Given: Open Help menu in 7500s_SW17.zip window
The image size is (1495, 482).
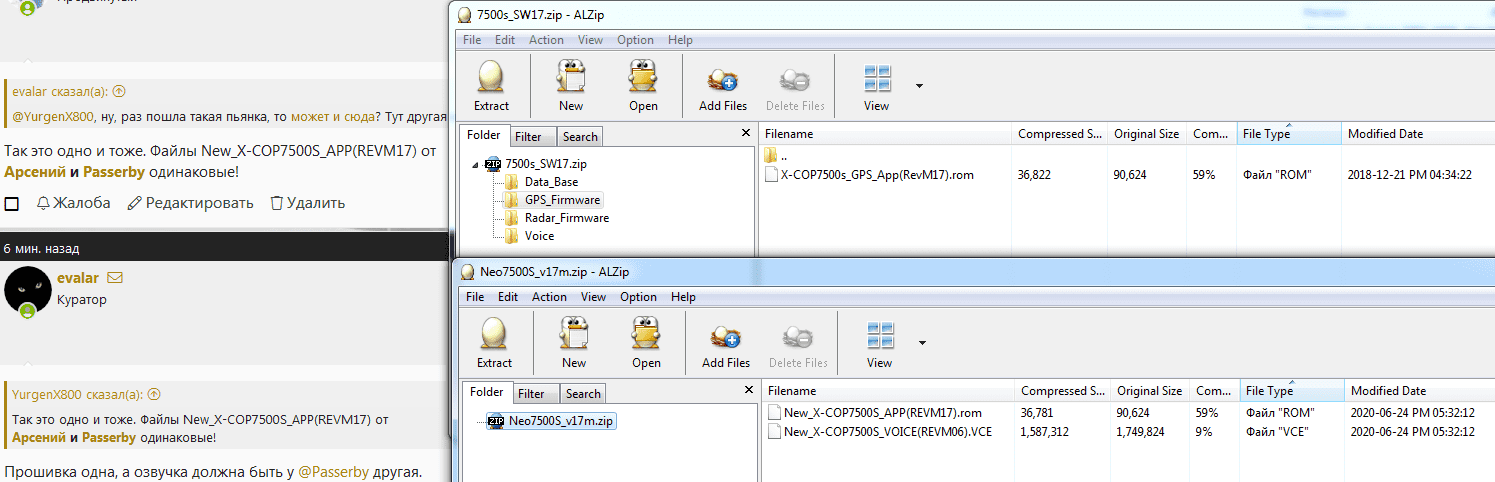Looking at the screenshot, I should [680, 40].
